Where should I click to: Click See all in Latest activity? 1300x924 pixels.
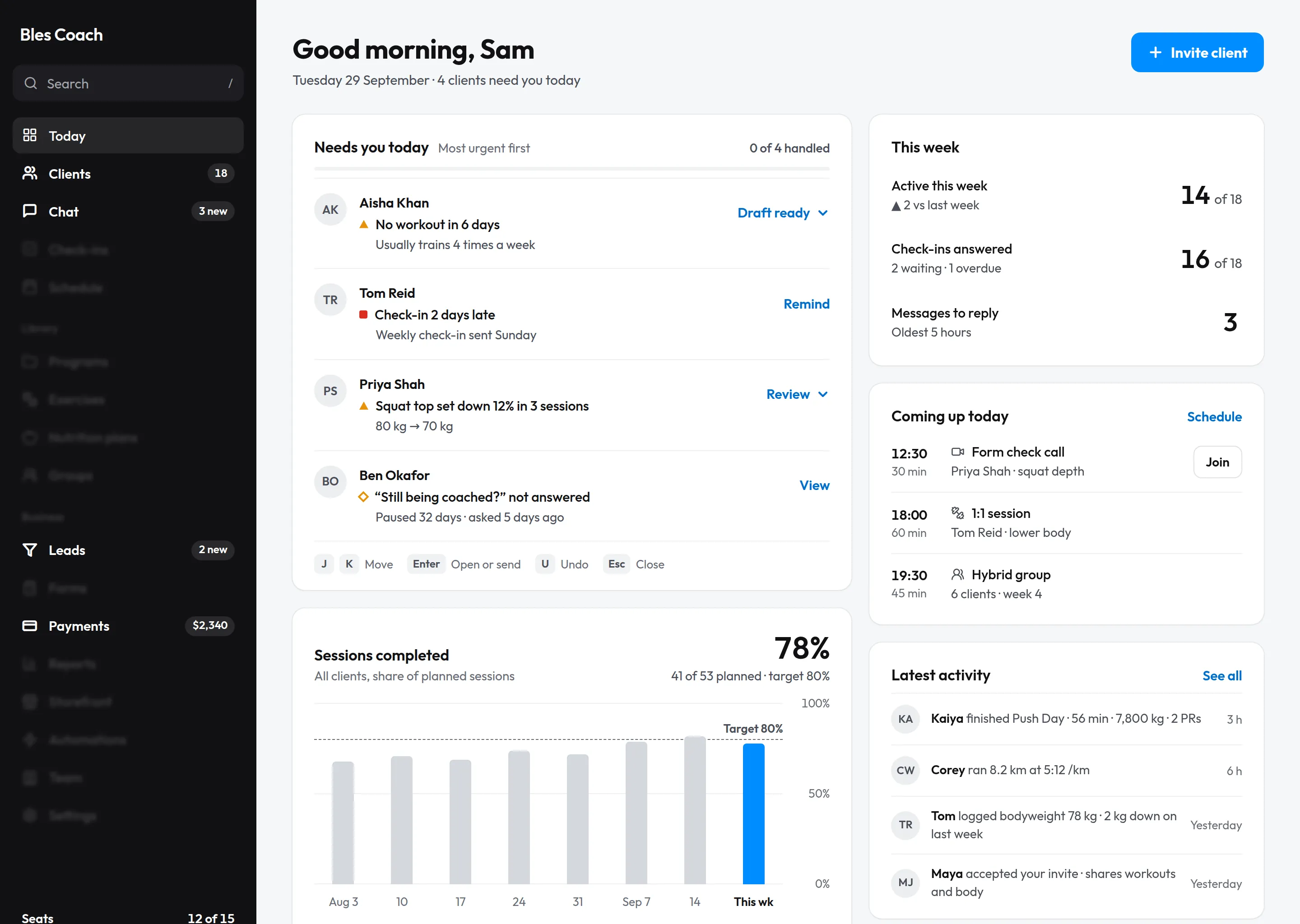click(x=1222, y=675)
